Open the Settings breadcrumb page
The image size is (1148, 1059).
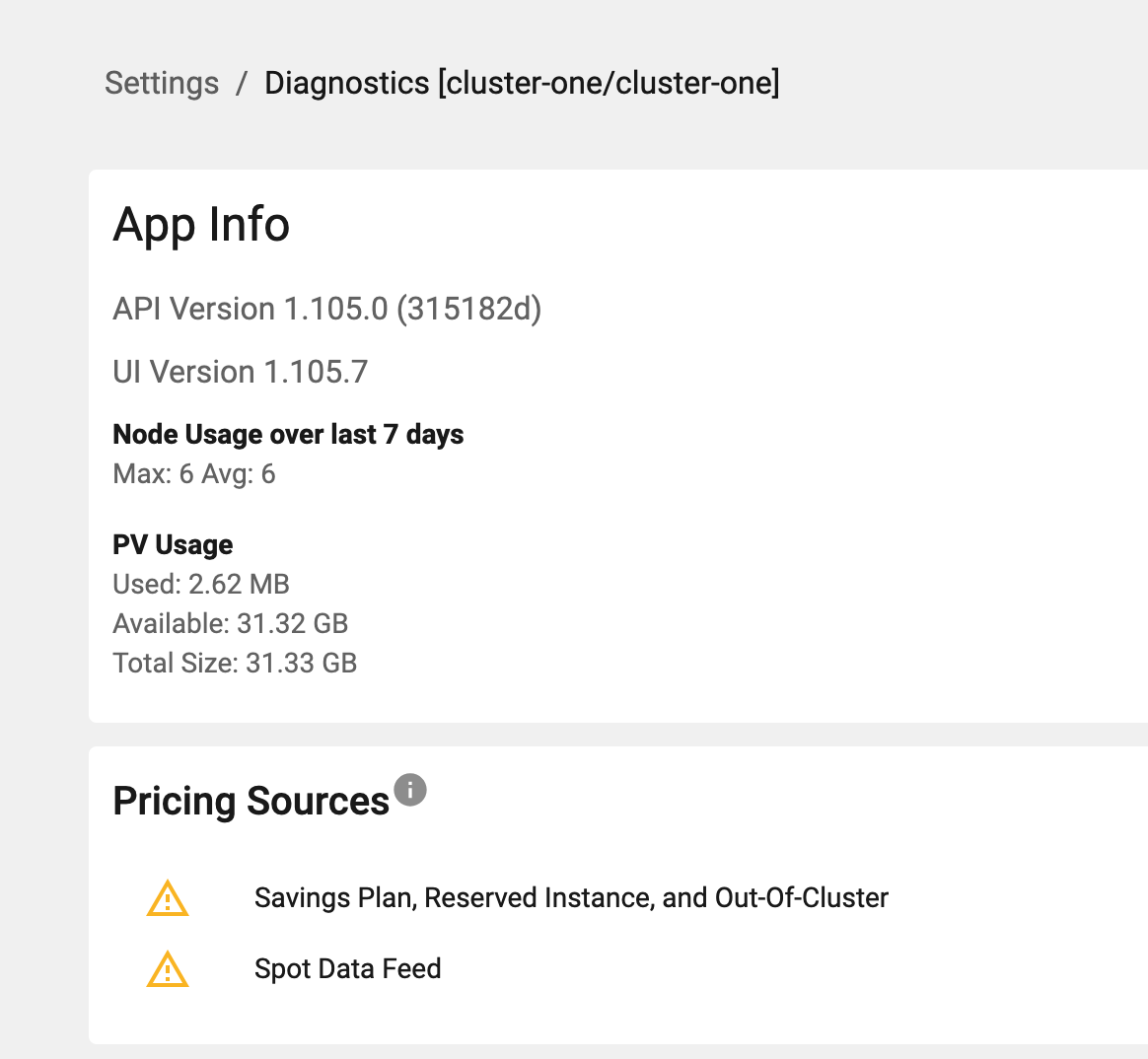(161, 84)
